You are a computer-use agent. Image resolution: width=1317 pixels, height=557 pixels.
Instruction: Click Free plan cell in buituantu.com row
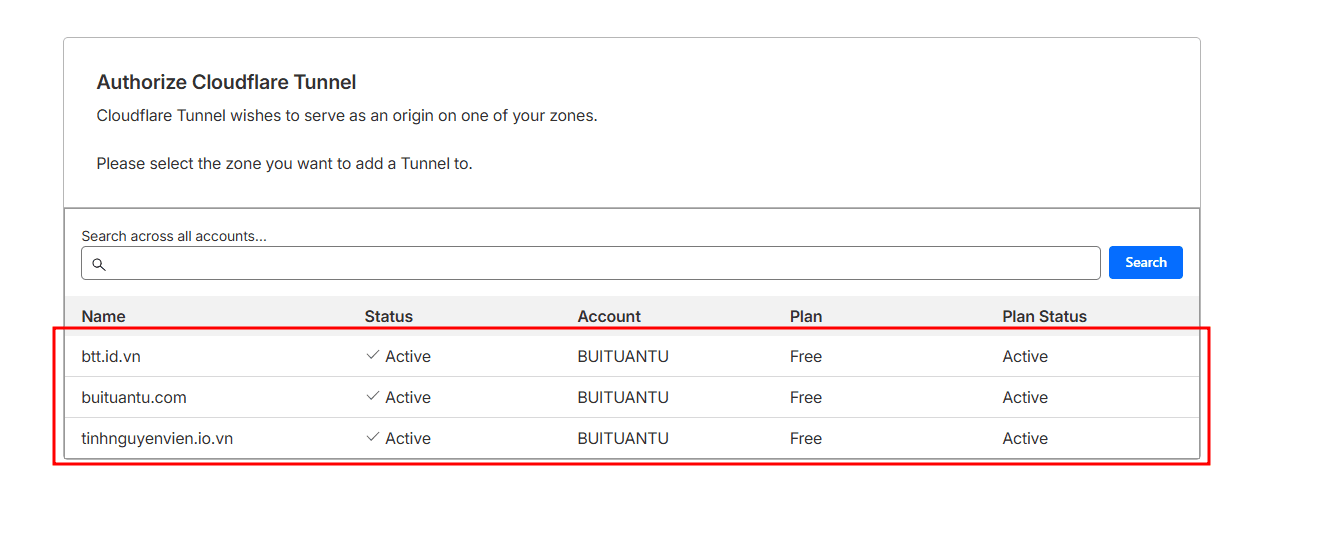805,398
